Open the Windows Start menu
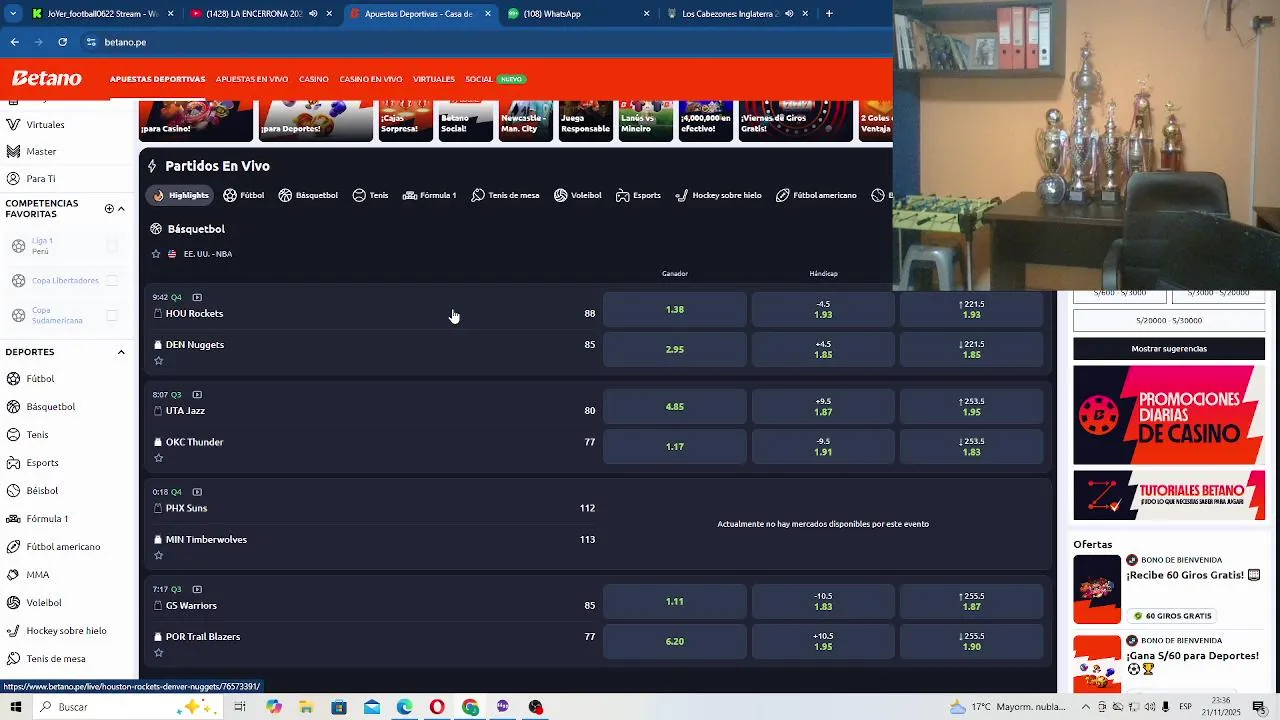 click(x=15, y=707)
